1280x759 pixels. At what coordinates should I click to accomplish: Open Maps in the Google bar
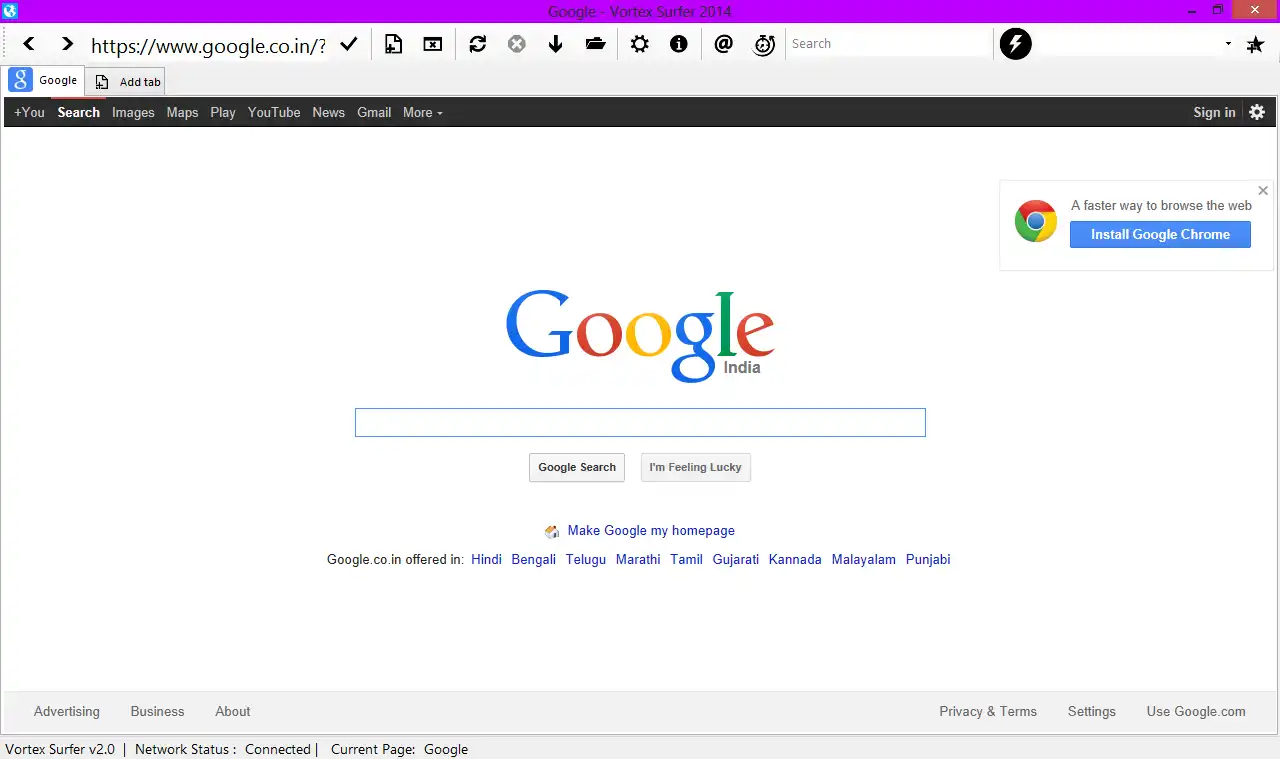tap(182, 112)
